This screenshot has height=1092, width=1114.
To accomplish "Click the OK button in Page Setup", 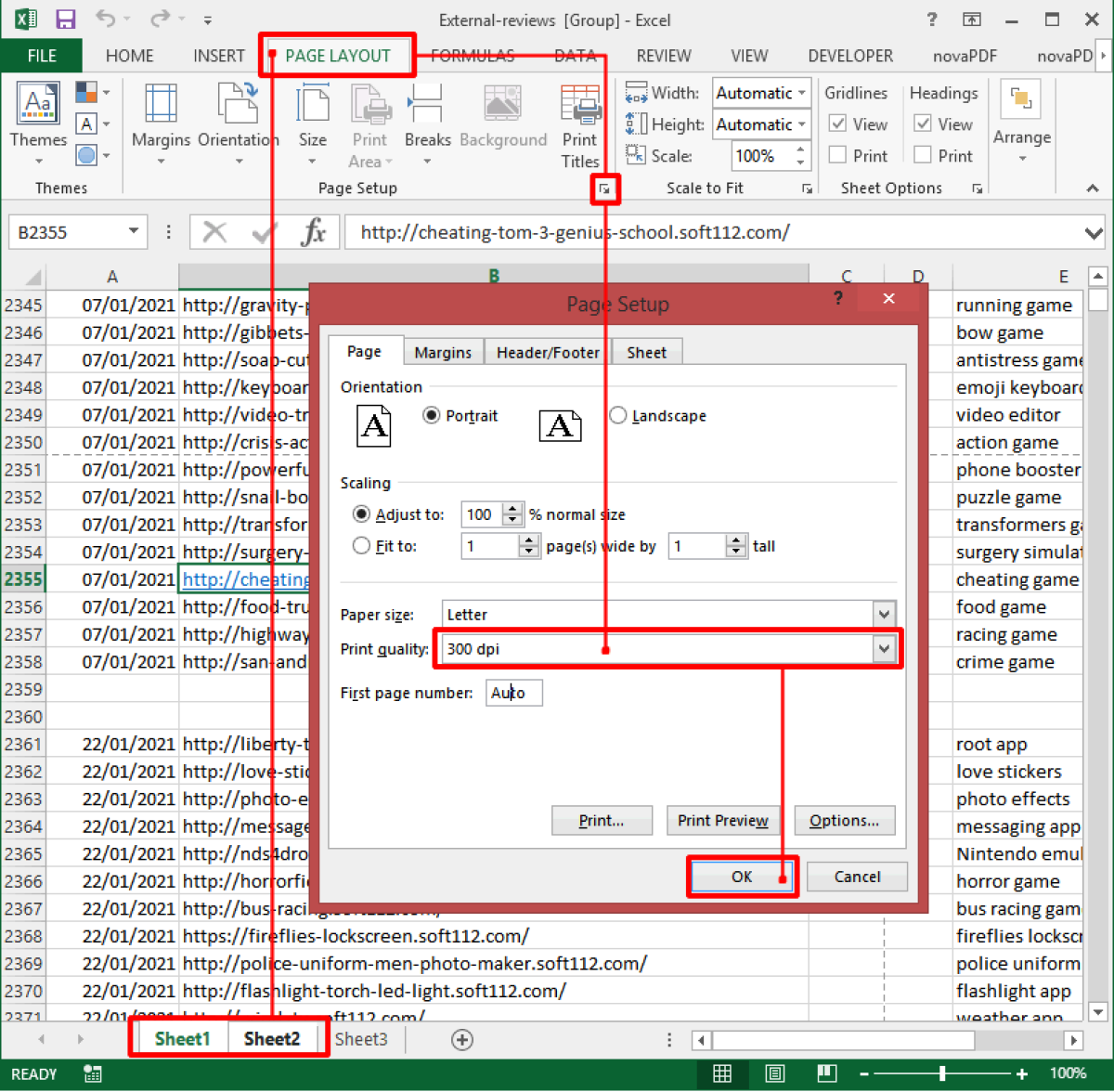I will [x=742, y=877].
